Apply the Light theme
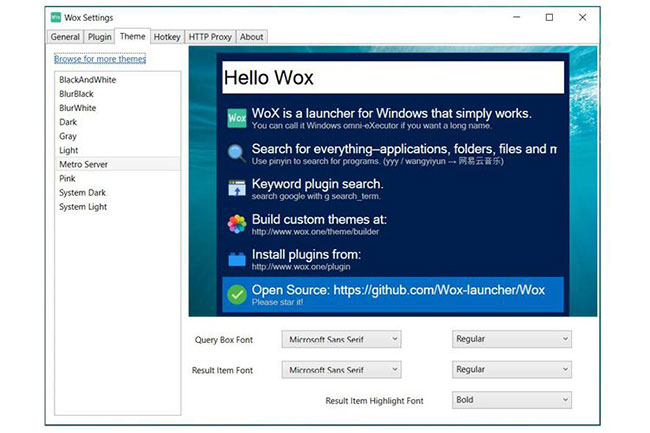 coord(118,150)
